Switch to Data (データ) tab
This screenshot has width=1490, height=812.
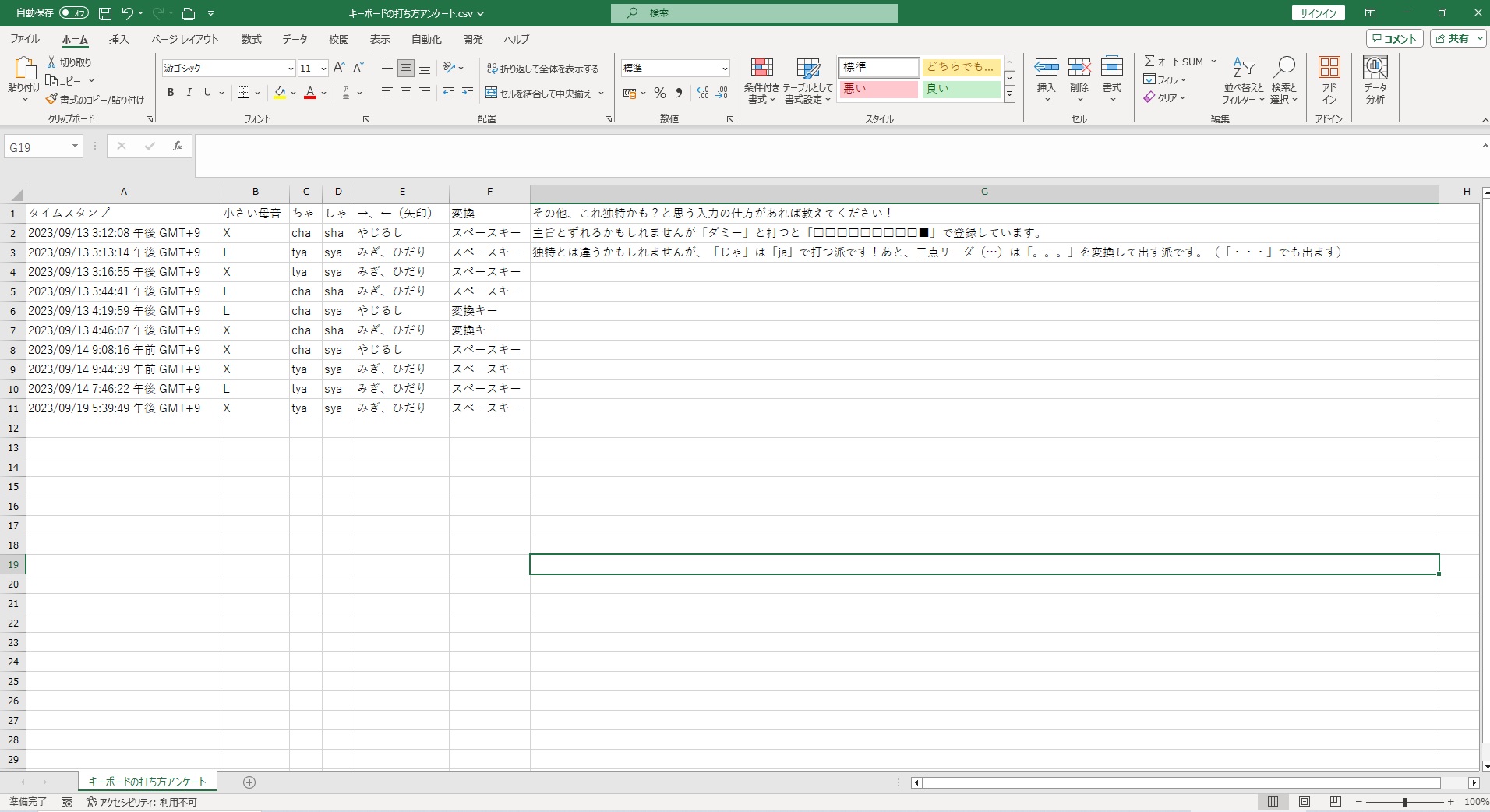pyautogui.click(x=295, y=39)
